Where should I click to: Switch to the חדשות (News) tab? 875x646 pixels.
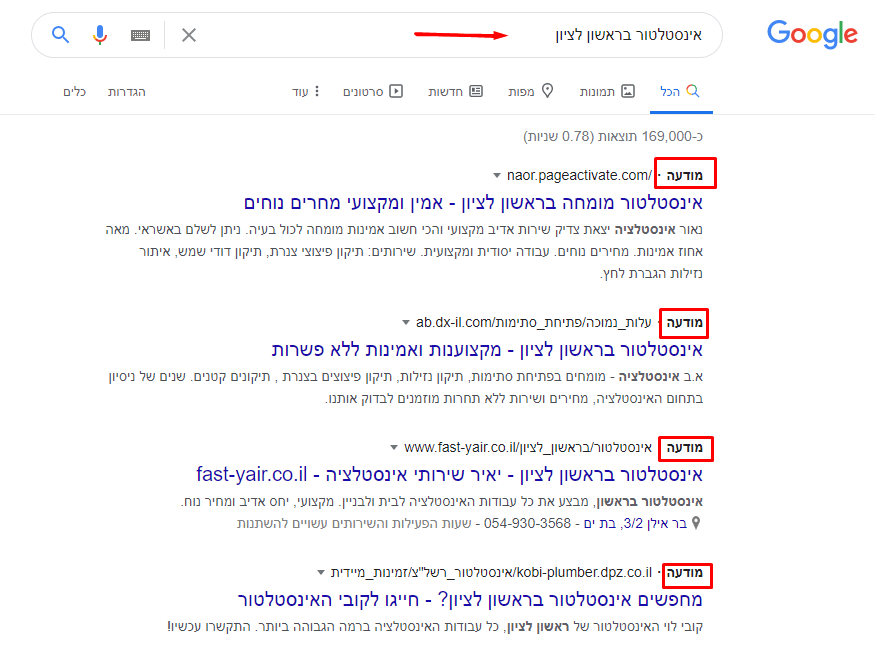(455, 91)
